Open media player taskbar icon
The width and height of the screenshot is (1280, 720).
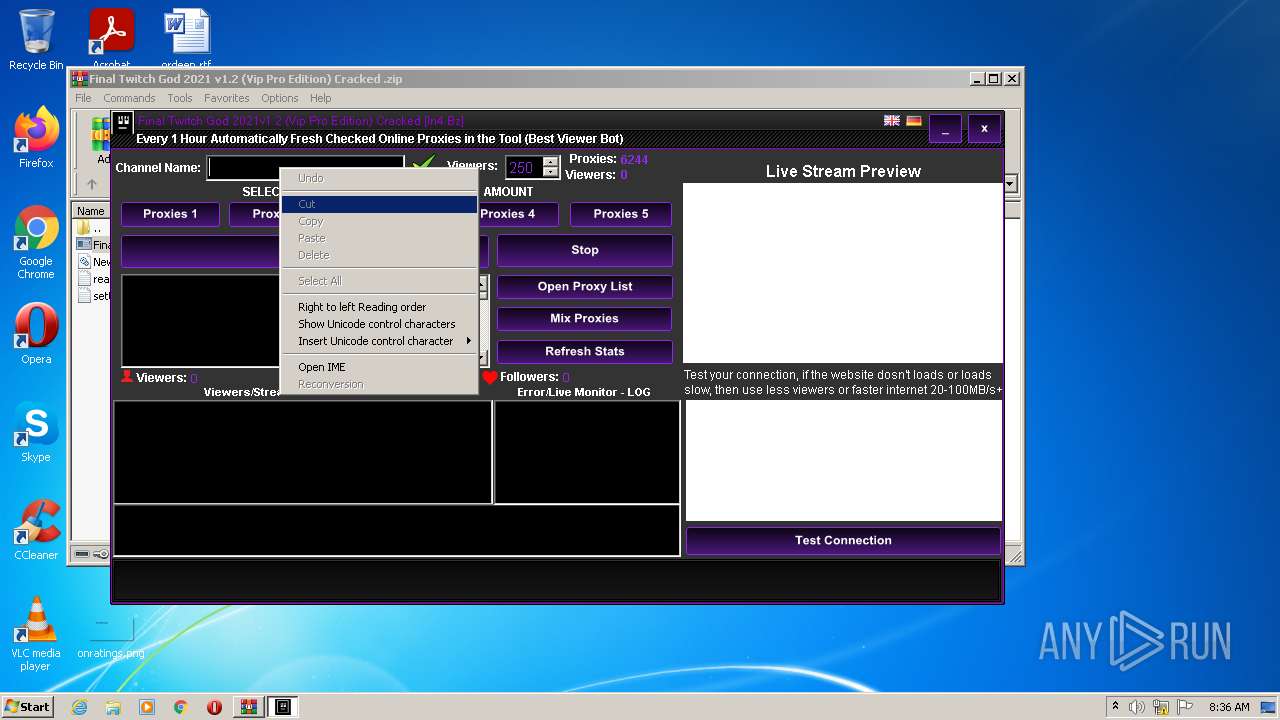(x=147, y=707)
